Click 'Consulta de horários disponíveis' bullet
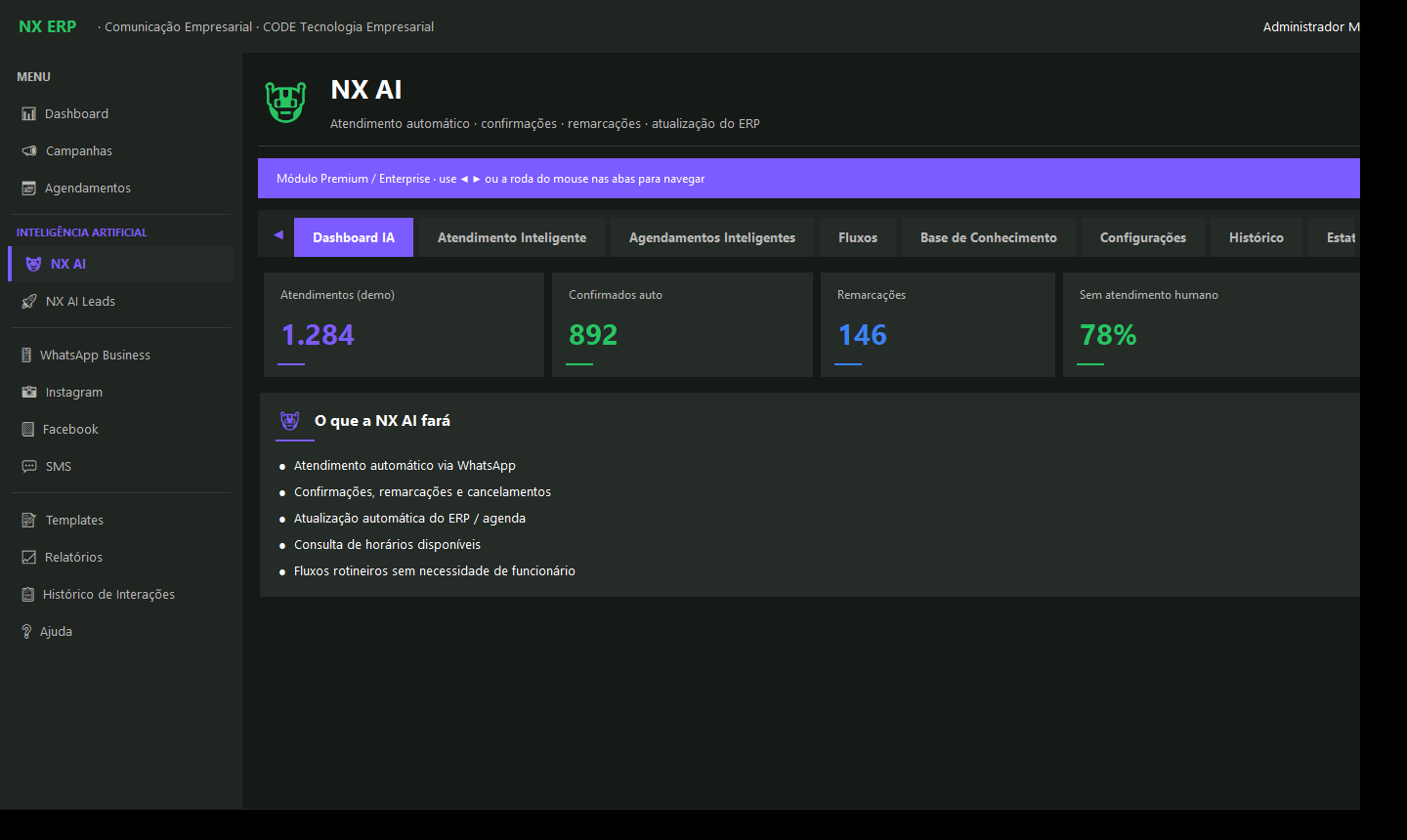Screen dimensions: 1407x840 [x=387, y=545]
